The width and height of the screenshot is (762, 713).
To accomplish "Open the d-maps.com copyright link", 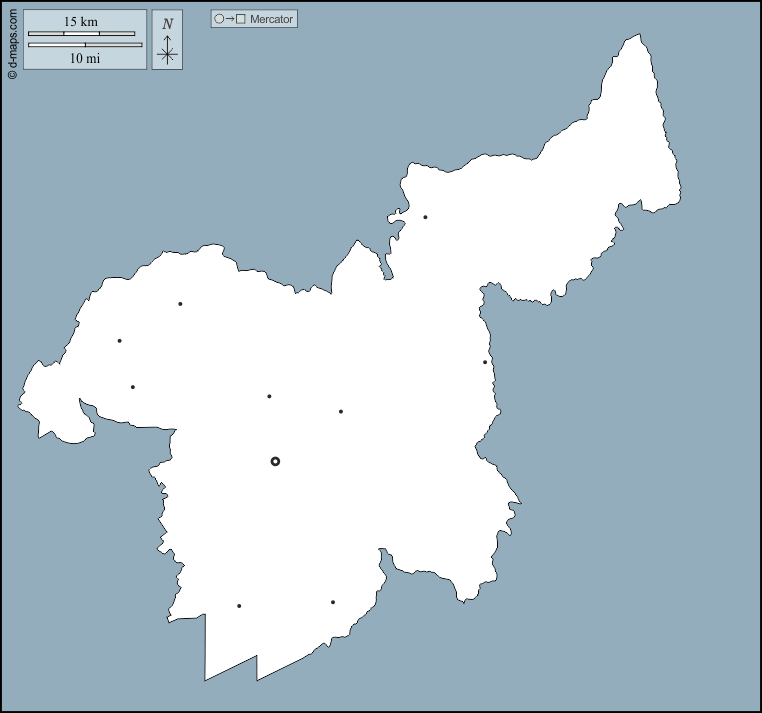I will [12, 45].
